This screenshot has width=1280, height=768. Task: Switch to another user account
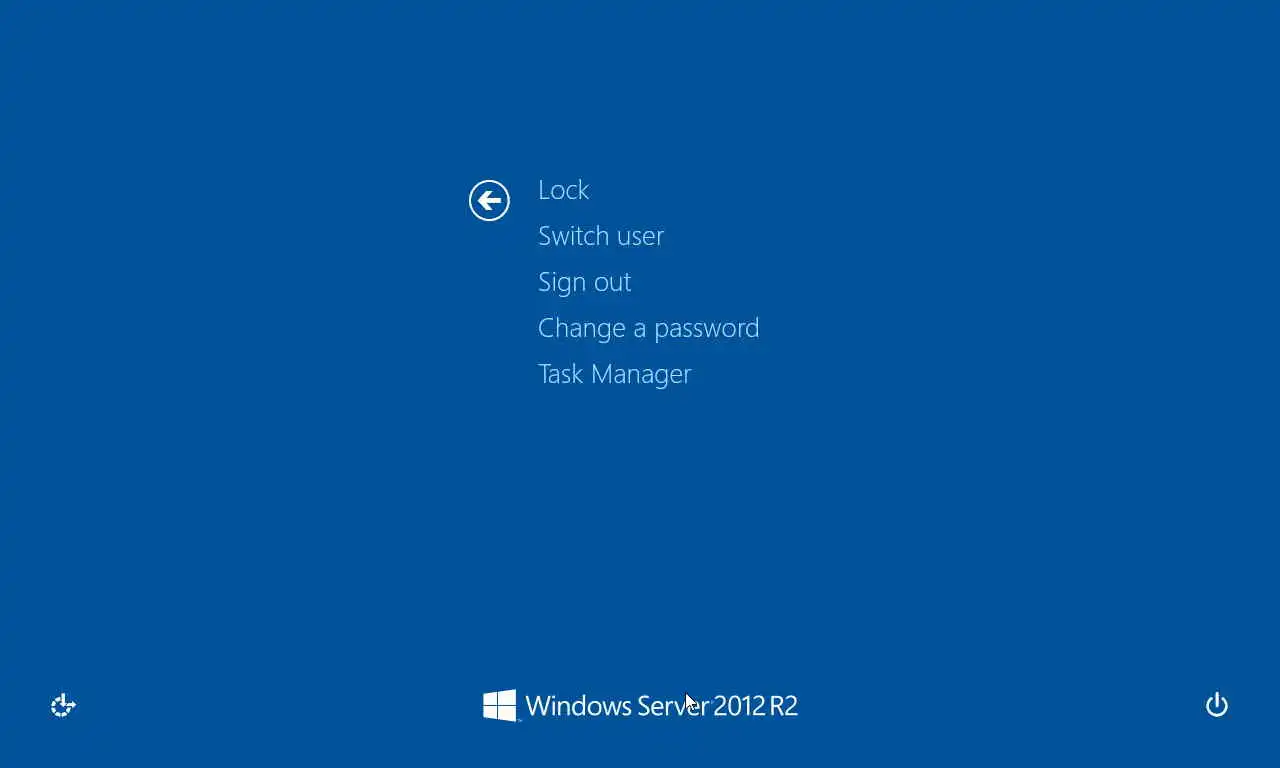[601, 236]
